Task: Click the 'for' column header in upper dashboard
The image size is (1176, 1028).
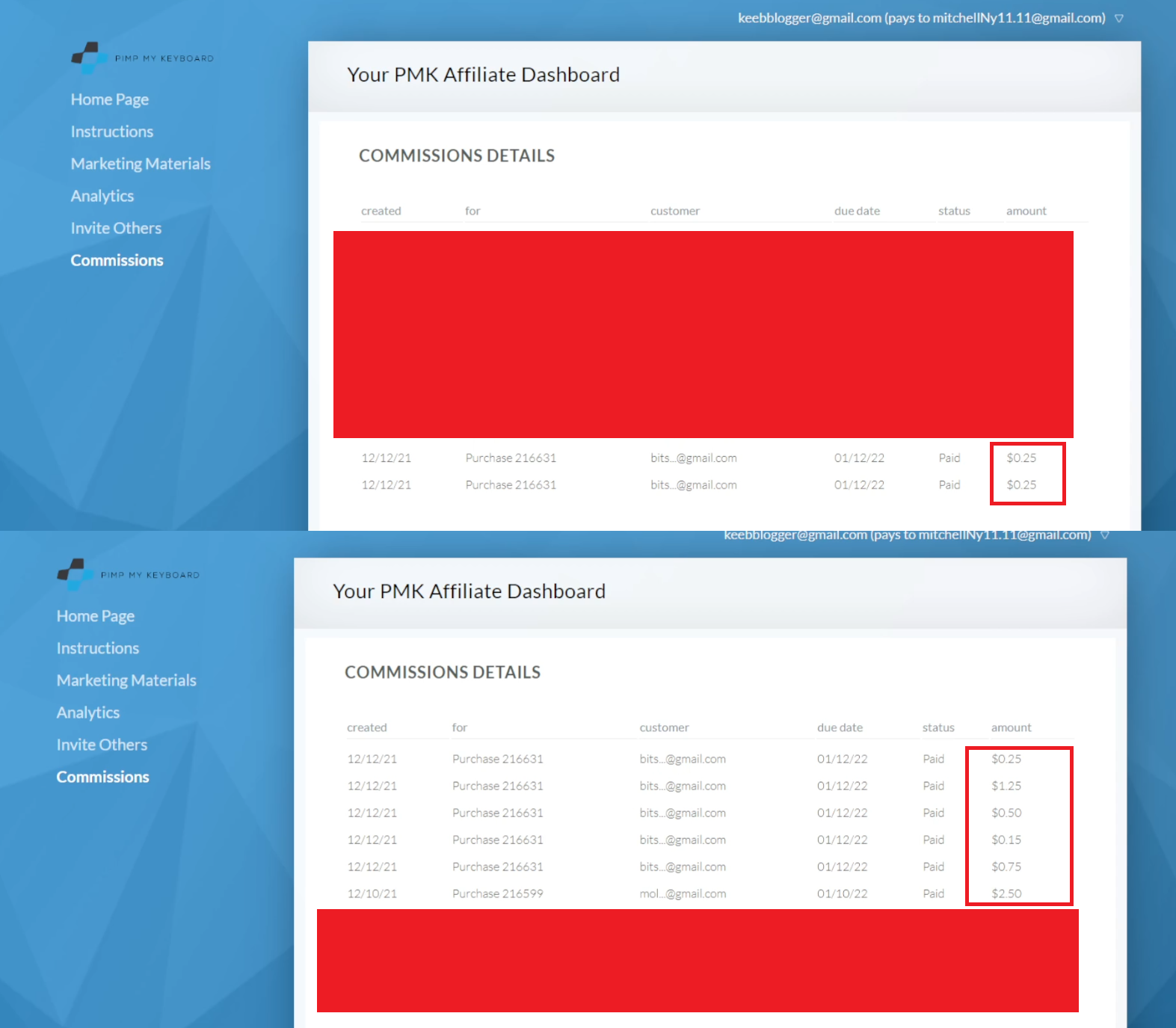Action: coord(472,211)
